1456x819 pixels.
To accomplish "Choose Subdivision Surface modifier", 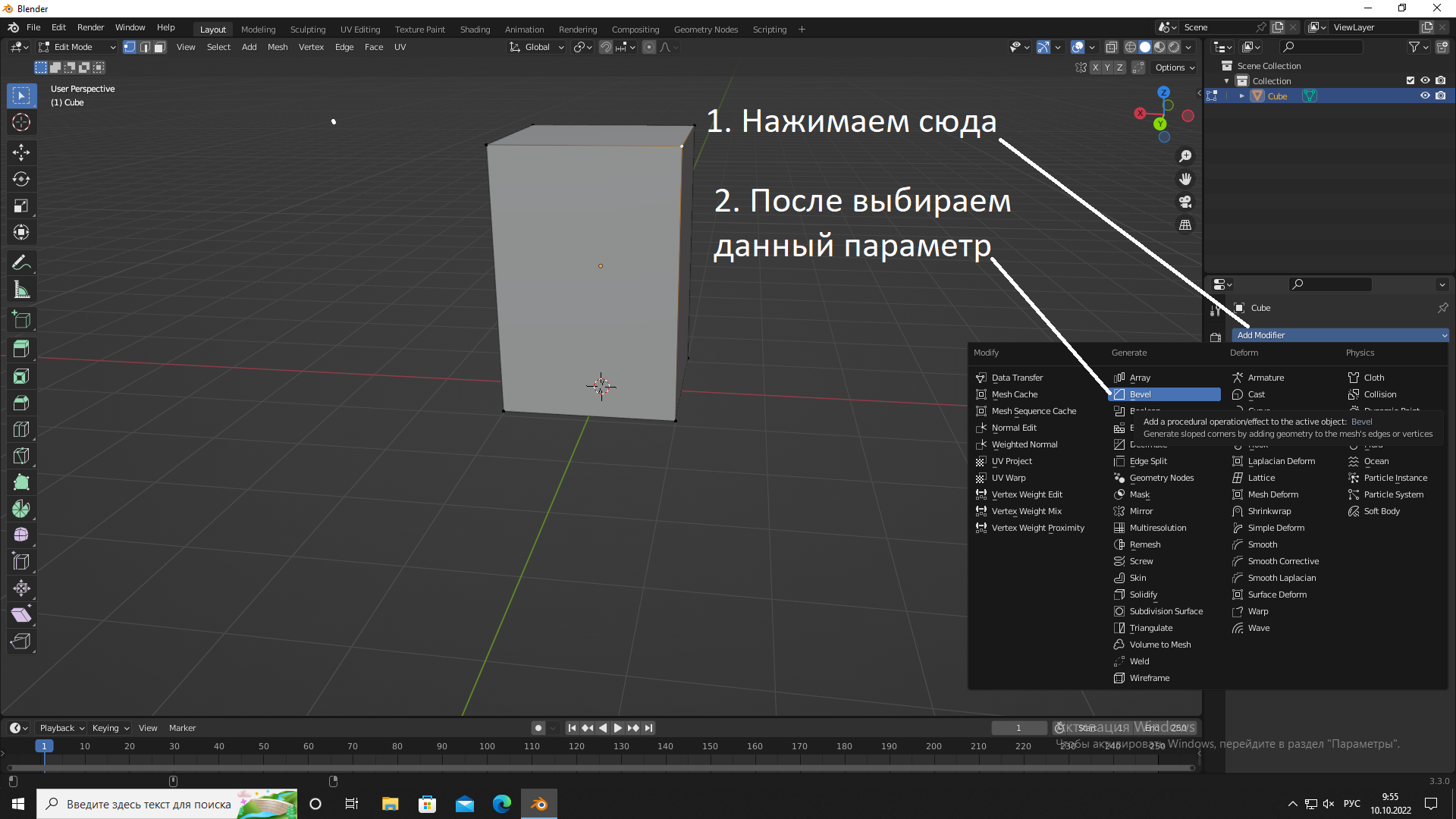I will pos(1165,611).
